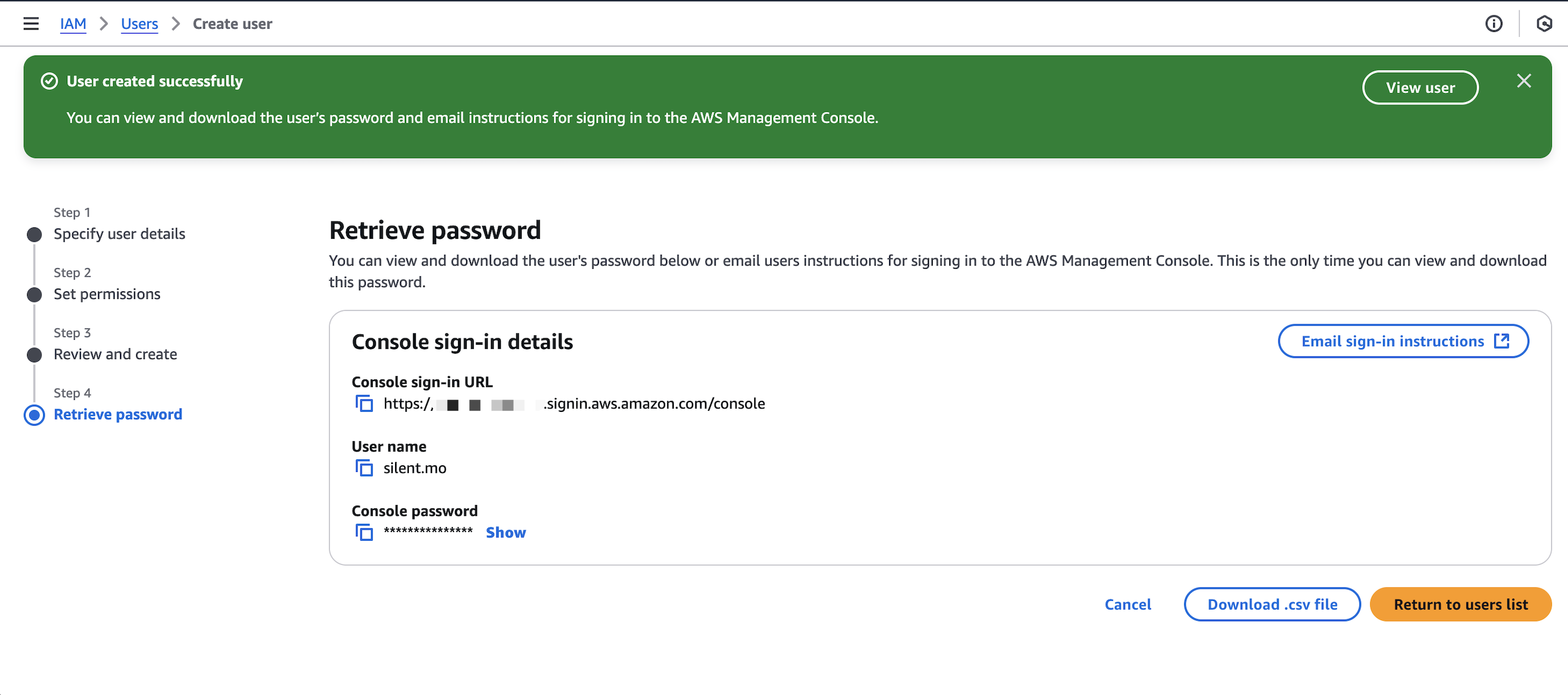Copy the user name silent.mo
The width and height of the screenshot is (1568, 695).
(x=364, y=468)
